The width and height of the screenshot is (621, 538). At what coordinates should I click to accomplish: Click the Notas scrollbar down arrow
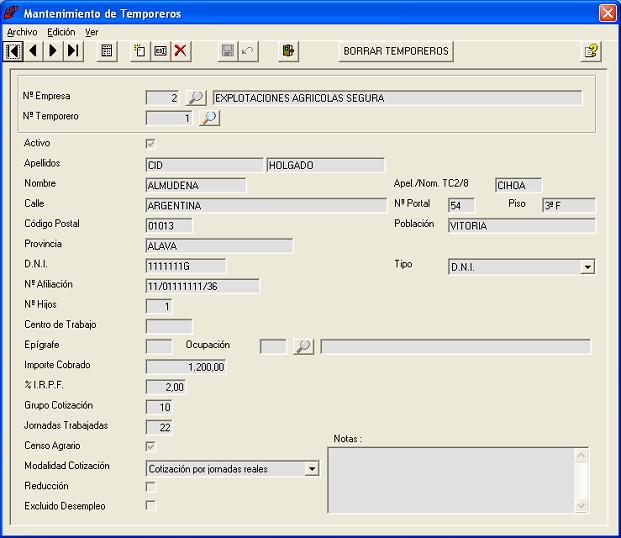(x=581, y=506)
